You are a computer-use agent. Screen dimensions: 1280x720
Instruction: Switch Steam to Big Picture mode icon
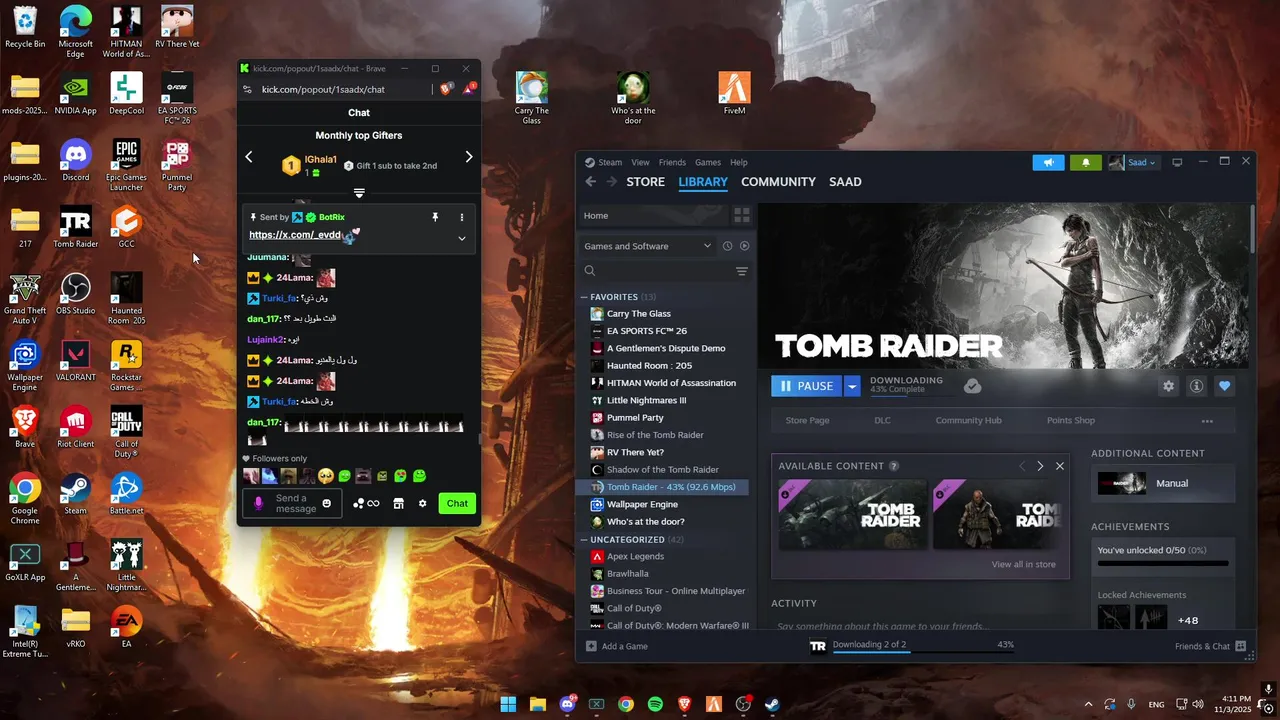coord(1177,162)
